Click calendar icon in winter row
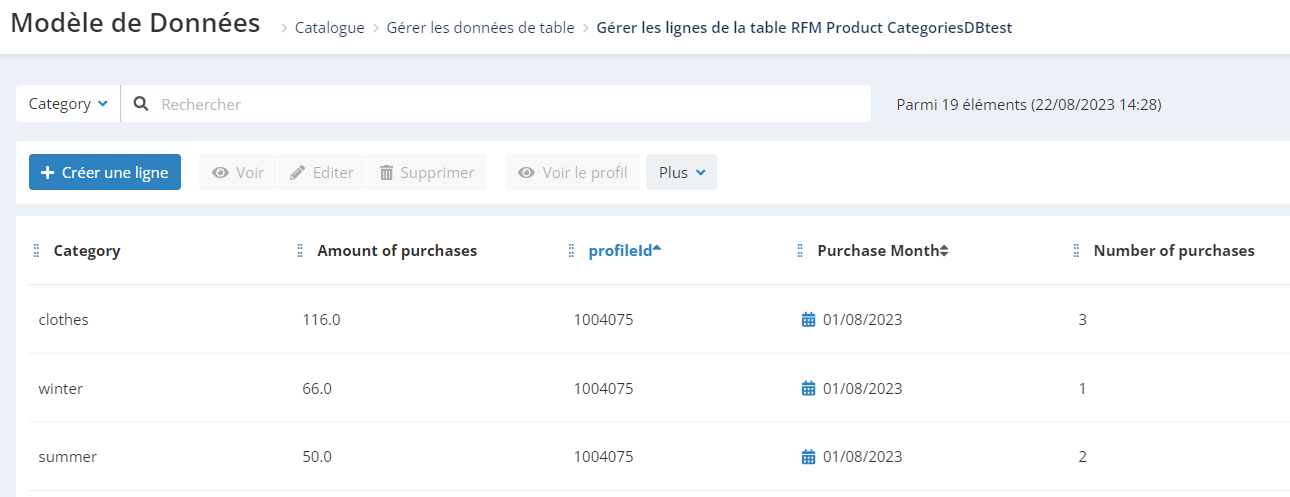The height and width of the screenshot is (497, 1290). tap(809, 389)
